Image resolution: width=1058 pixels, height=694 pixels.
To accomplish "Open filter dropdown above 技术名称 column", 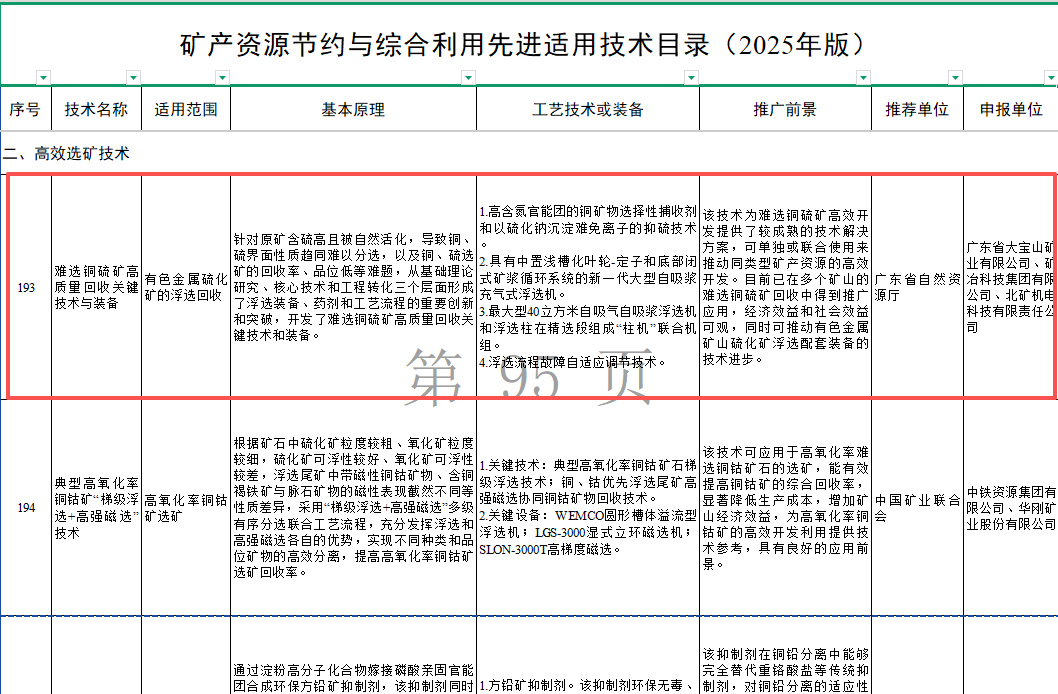I will (x=133, y=77).
